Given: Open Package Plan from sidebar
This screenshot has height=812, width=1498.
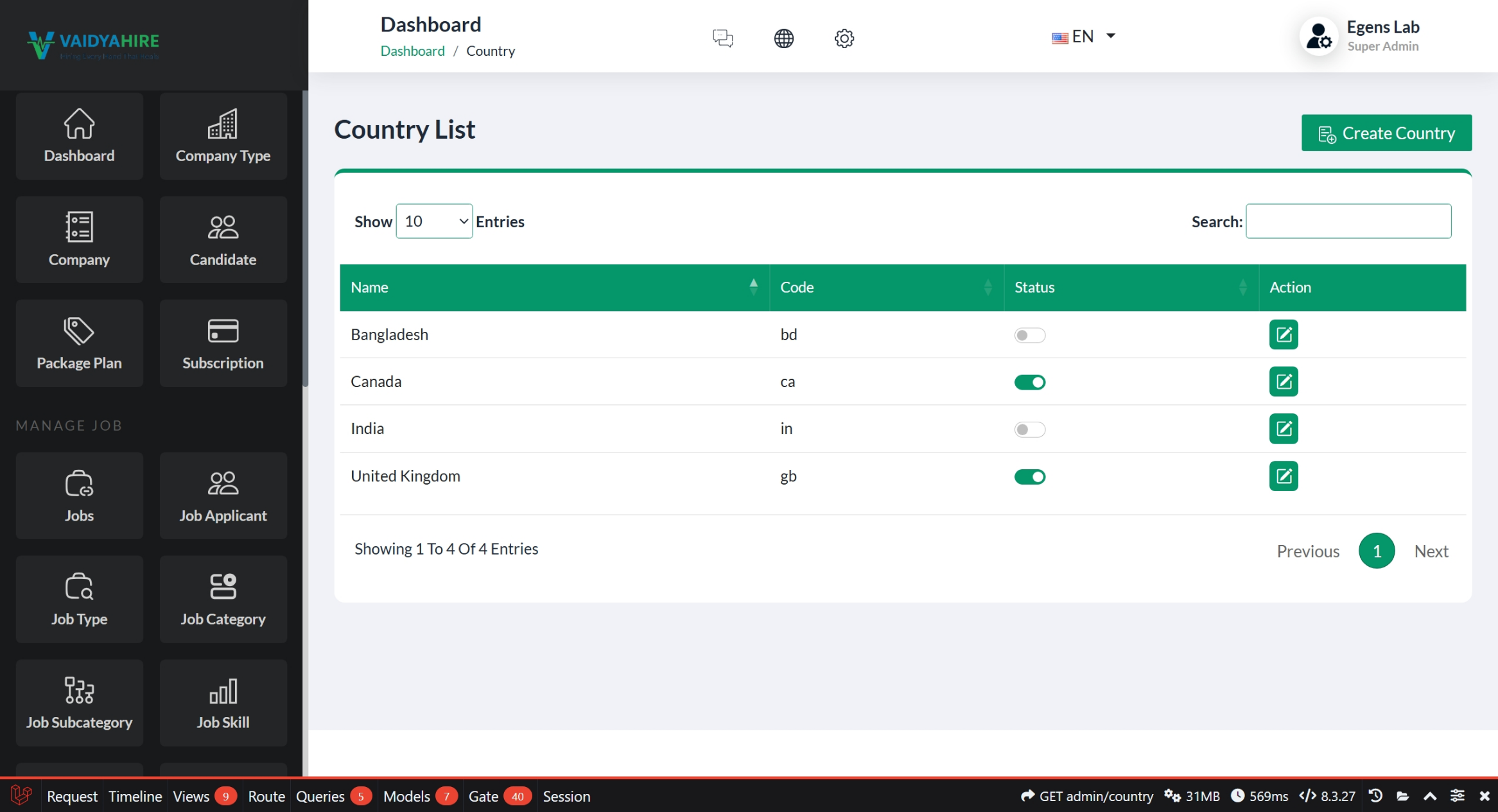Looking at the screenshot, I should [x=79, y=343].
